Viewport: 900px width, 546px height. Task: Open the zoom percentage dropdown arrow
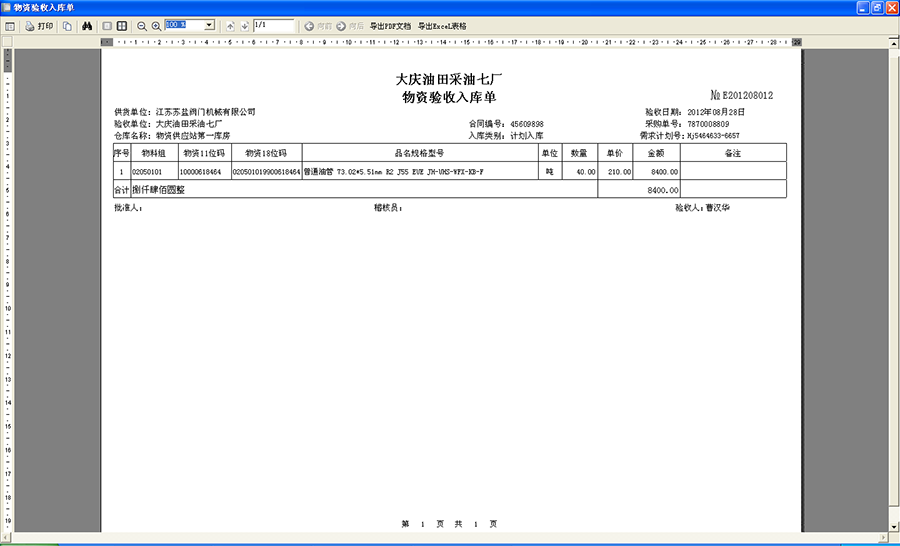210,25
